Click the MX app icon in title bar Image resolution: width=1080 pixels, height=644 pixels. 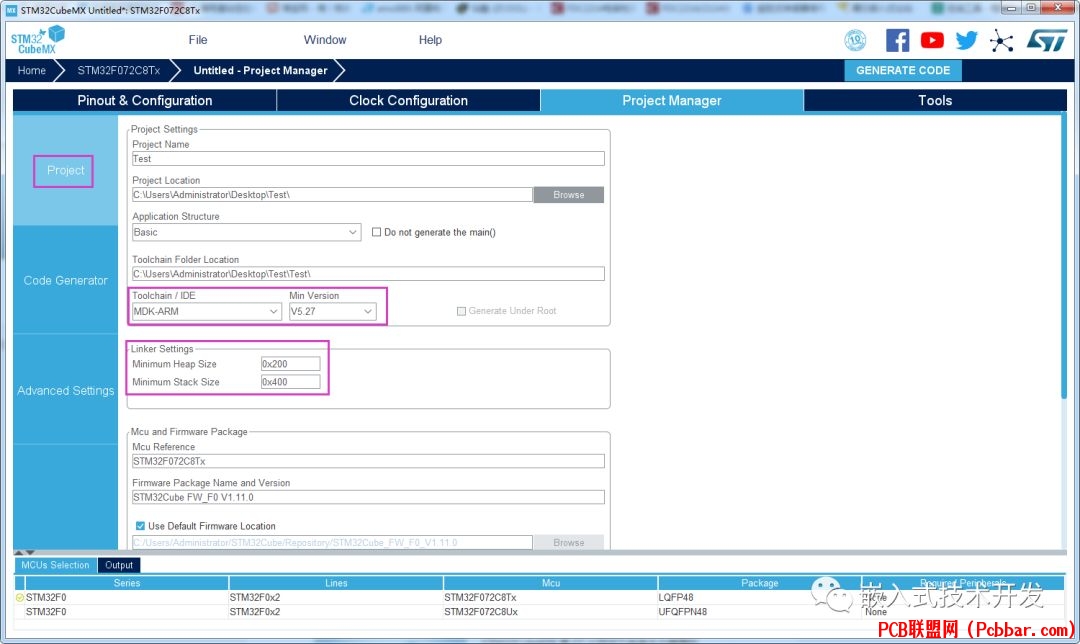pos(11,10)
